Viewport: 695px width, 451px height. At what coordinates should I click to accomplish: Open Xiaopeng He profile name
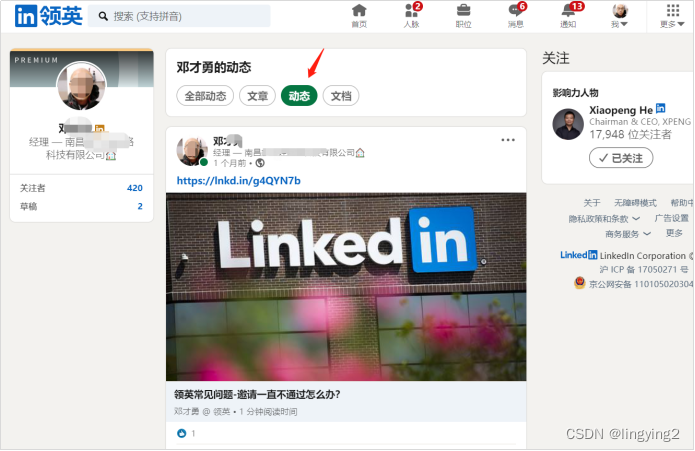pos(621,110)
